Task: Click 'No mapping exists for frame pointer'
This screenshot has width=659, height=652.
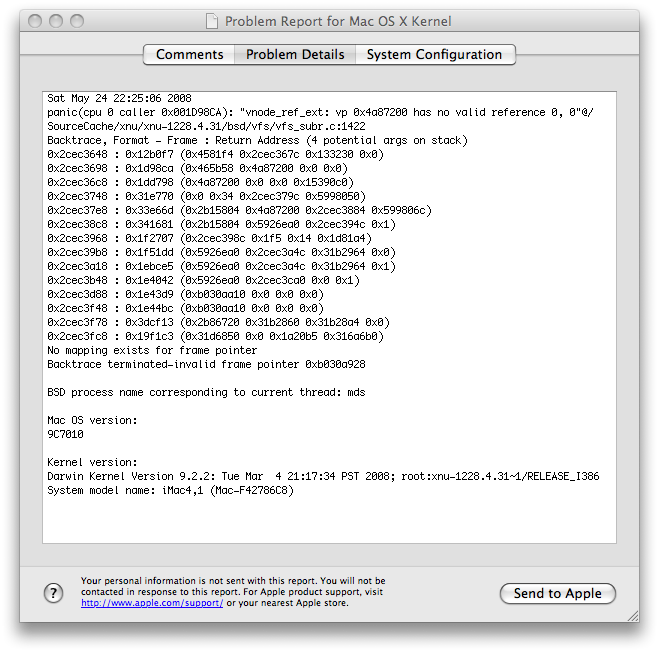Action: pyautogui.click(x=152, y=351)
